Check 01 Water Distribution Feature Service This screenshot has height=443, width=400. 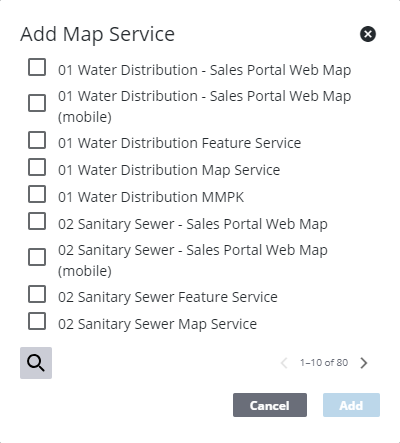click(37, 140)
